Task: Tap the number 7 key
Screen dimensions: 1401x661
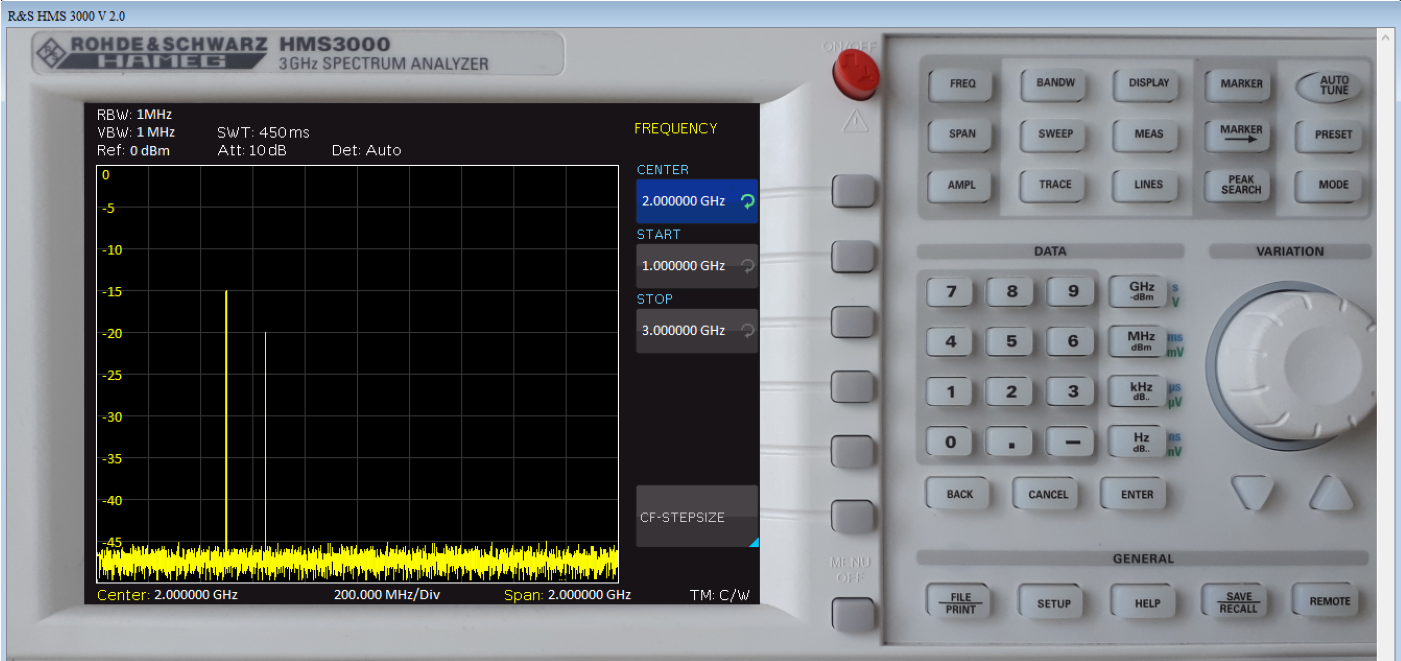Action: click(x=950, y=292)
